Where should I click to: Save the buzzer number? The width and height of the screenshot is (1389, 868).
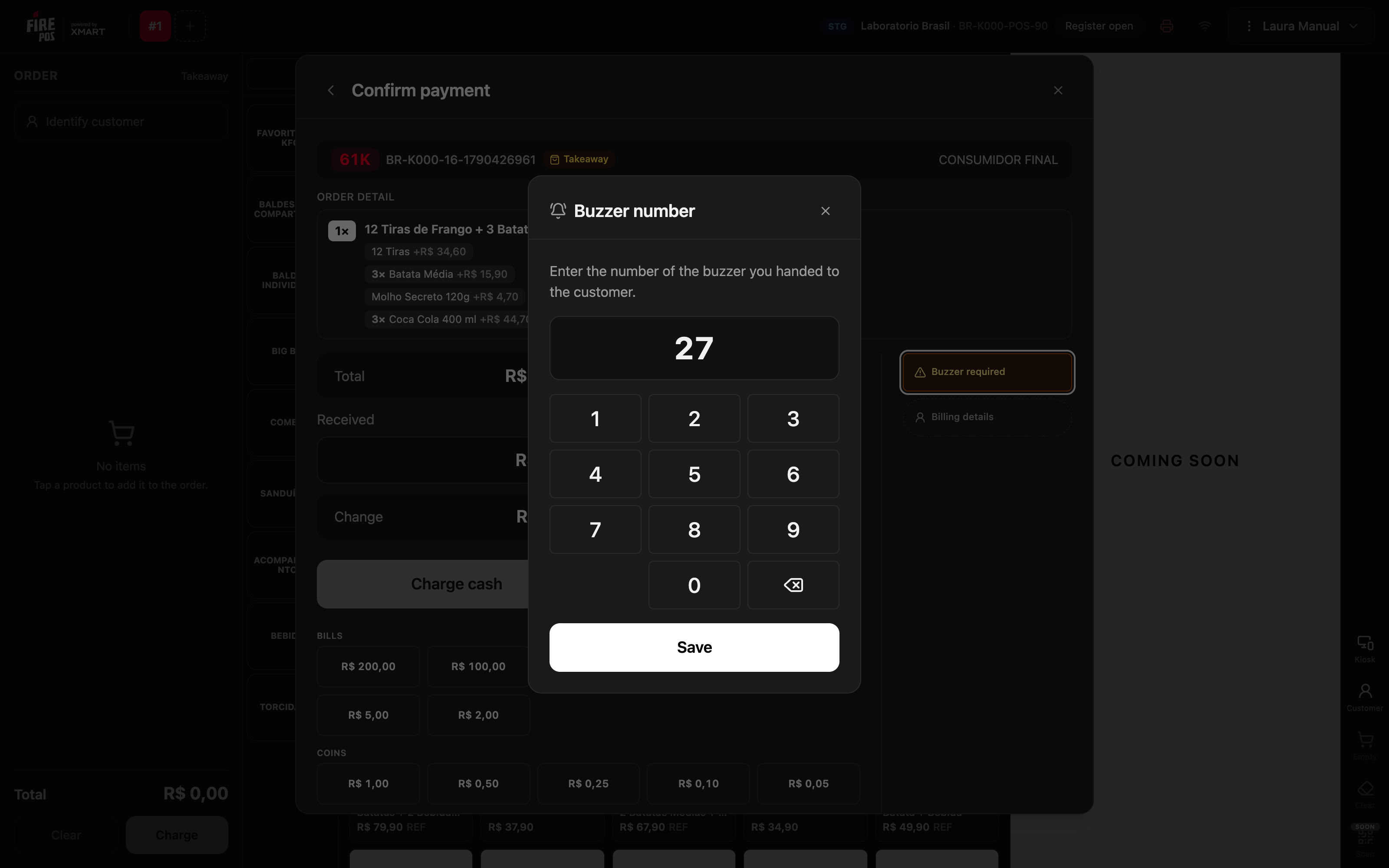(x=694, y=648)
